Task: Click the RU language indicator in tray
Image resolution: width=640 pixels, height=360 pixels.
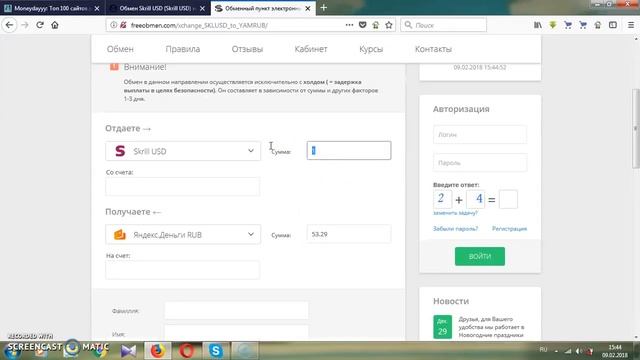Action: point(543,350)
